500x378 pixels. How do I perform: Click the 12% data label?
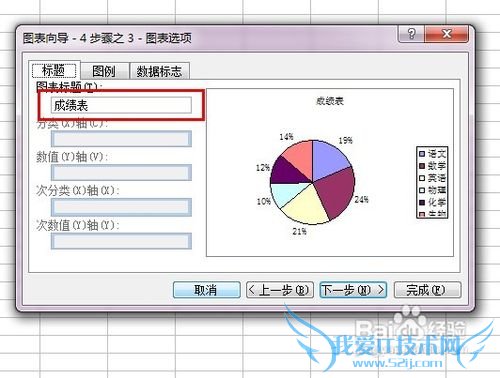click(x=263, y=168)
